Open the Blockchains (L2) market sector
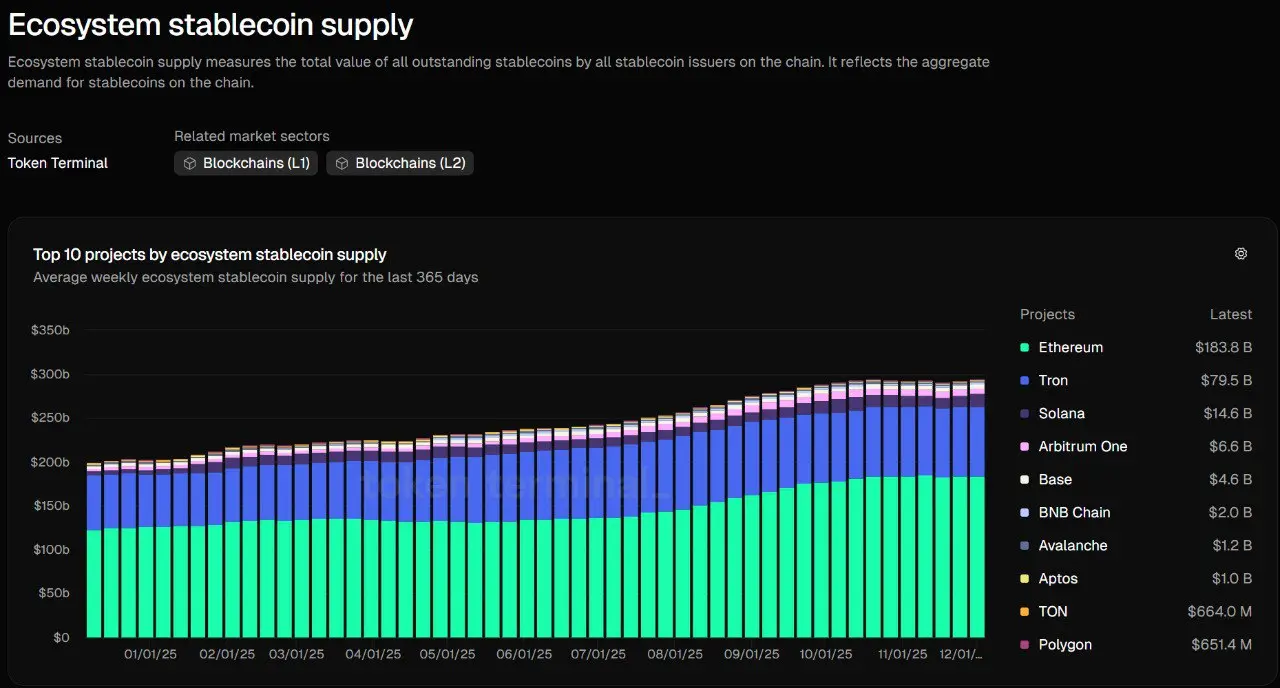The width and height of the screenshot is (1280, 688). point(399,163)
